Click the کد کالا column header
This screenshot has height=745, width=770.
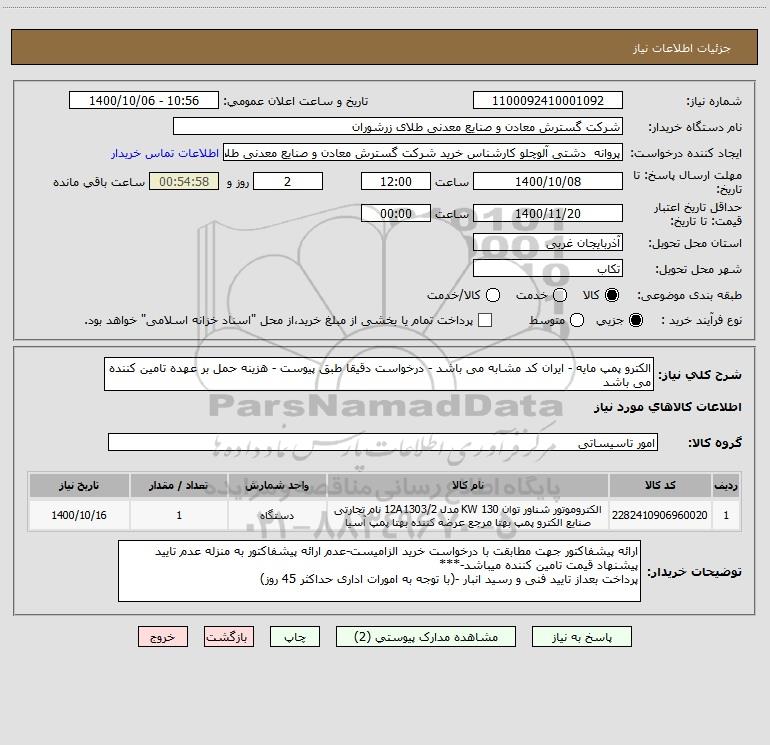(x=660, y=485)
